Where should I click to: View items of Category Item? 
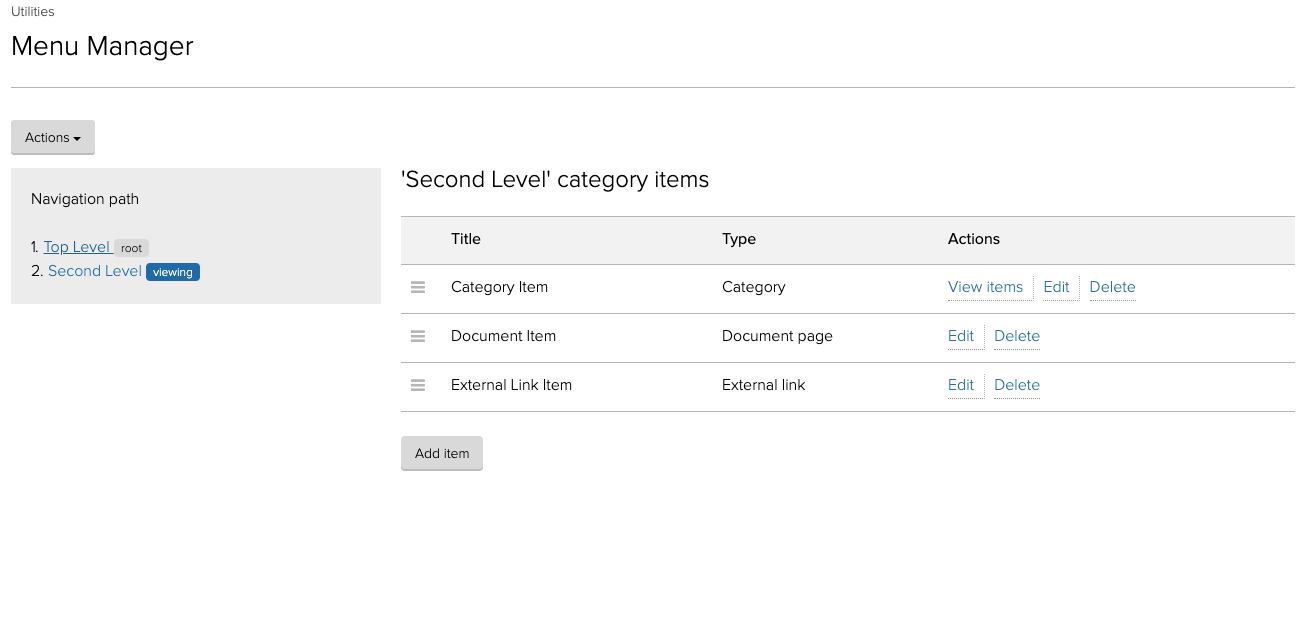pos(985,287)
